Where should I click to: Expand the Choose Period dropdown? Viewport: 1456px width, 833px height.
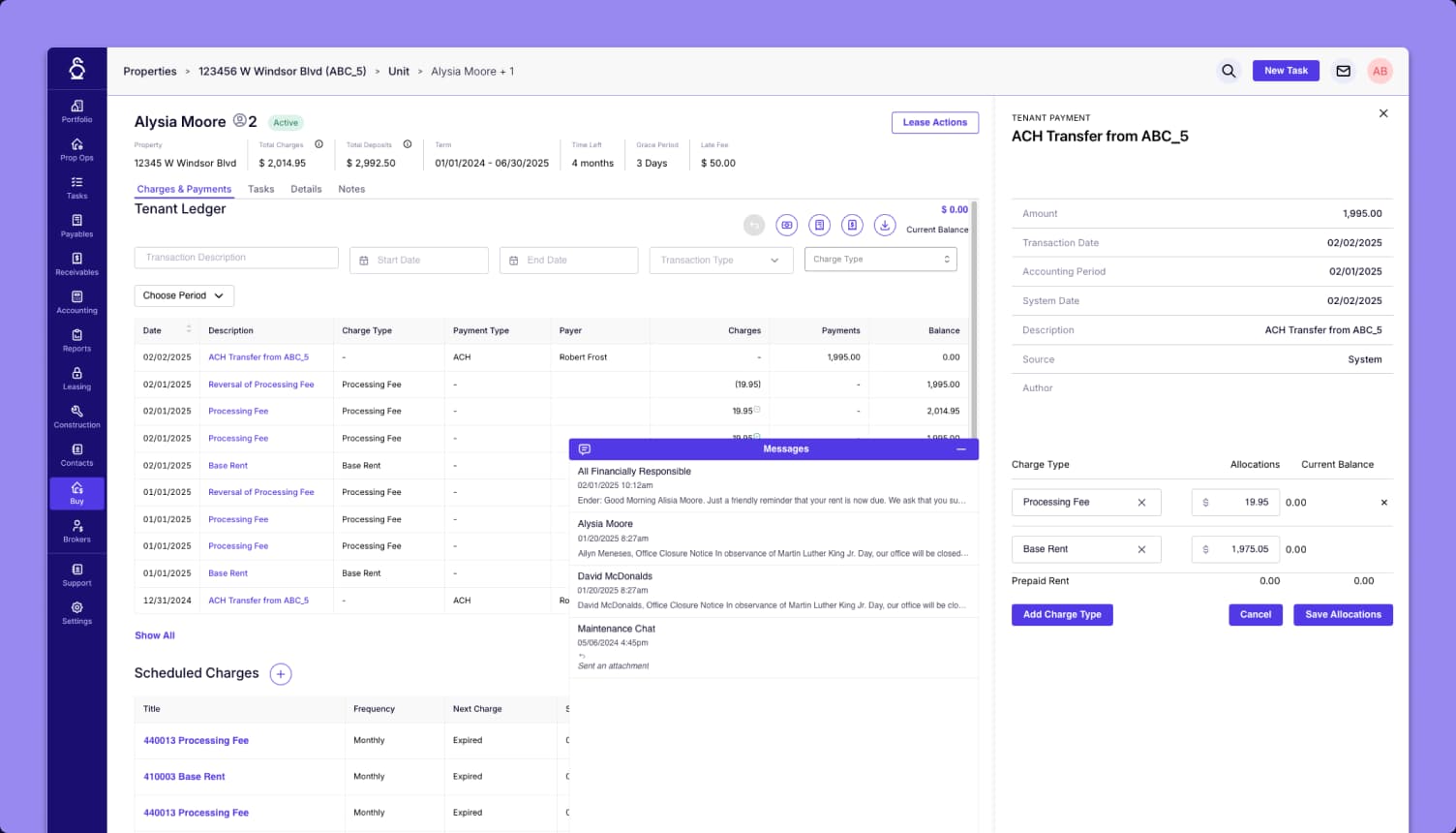[183, 295]
